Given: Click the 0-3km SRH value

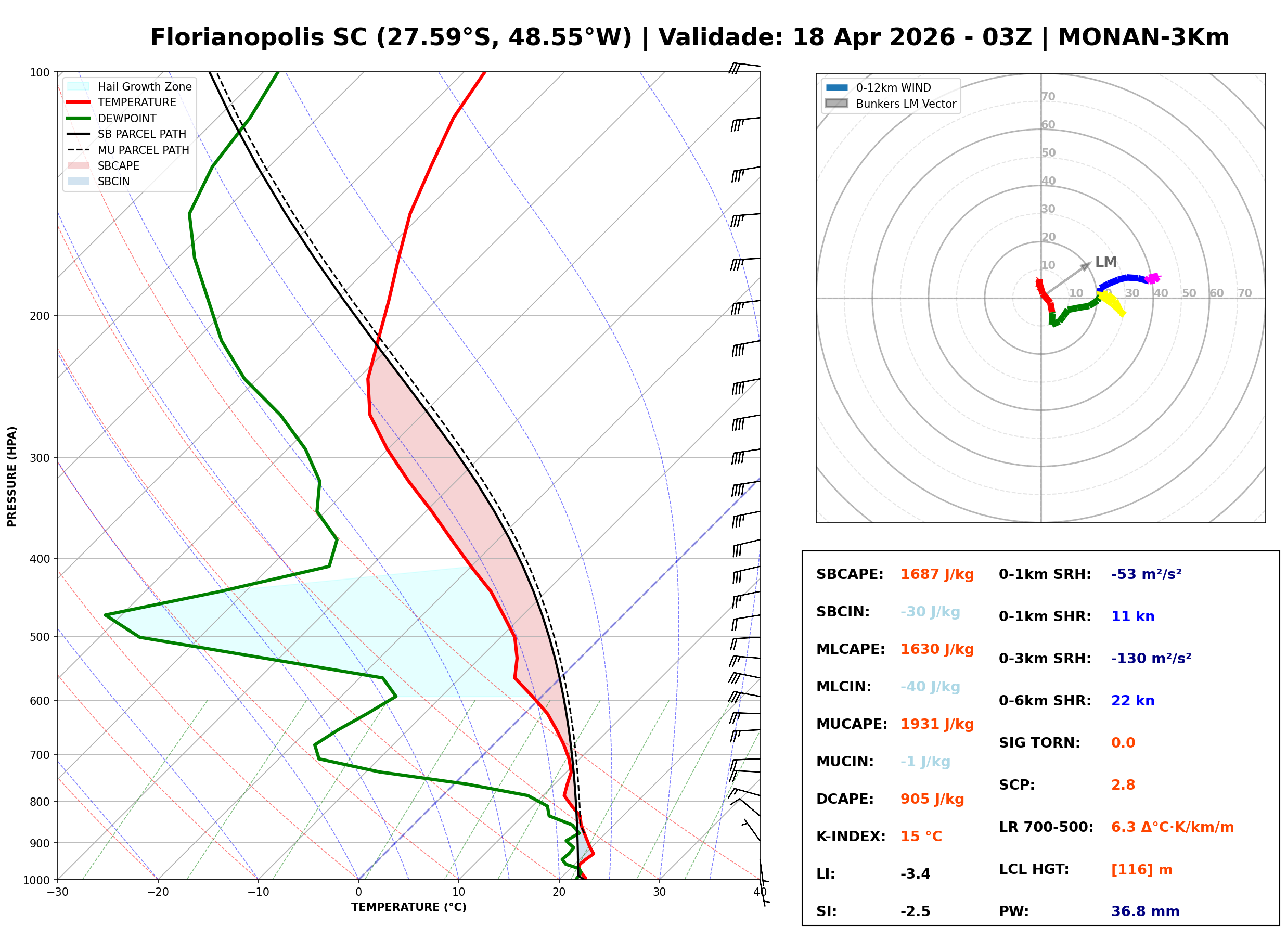Looking at the screenshot, I should point(1152,659).
